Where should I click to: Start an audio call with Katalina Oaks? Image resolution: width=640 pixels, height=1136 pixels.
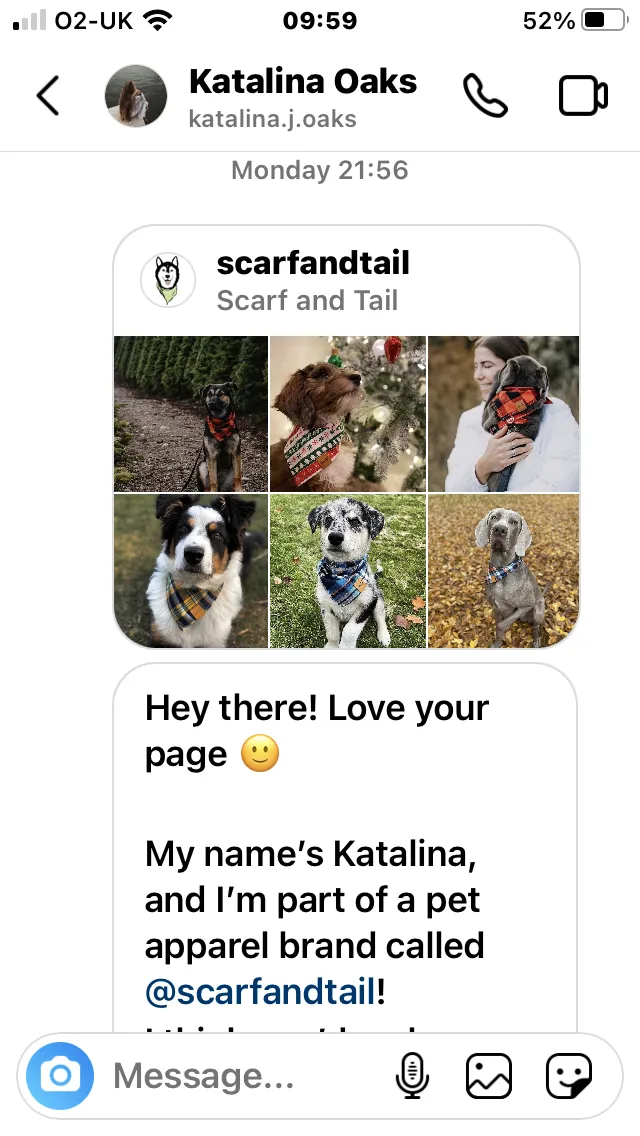pos(485,96)
